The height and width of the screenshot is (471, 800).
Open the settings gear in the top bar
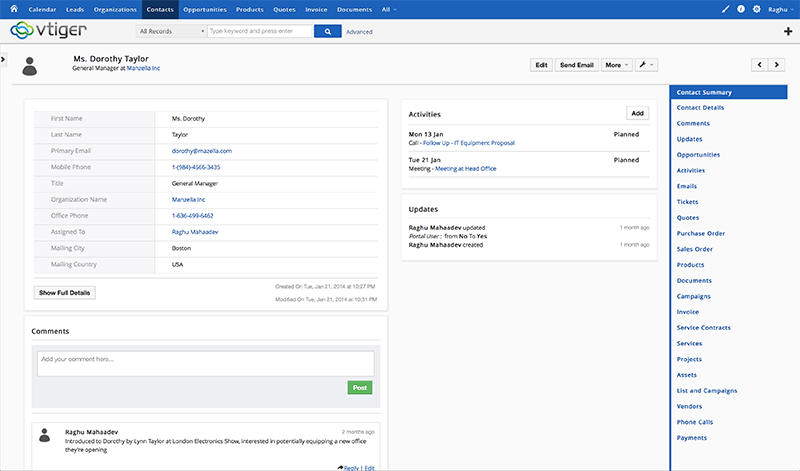(x=756, y=9)
